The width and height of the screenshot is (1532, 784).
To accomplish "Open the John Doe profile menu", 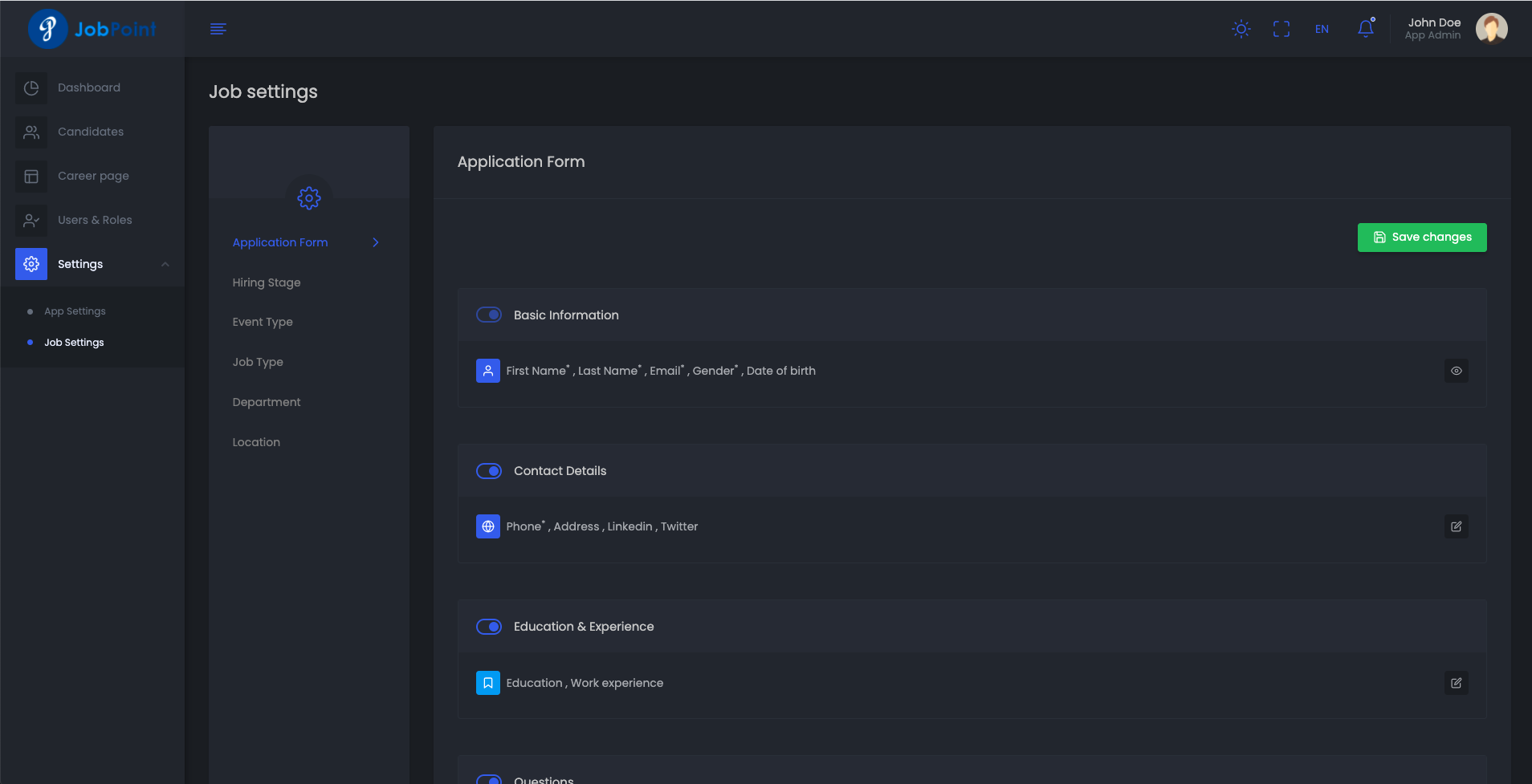I will (1454, 29).
